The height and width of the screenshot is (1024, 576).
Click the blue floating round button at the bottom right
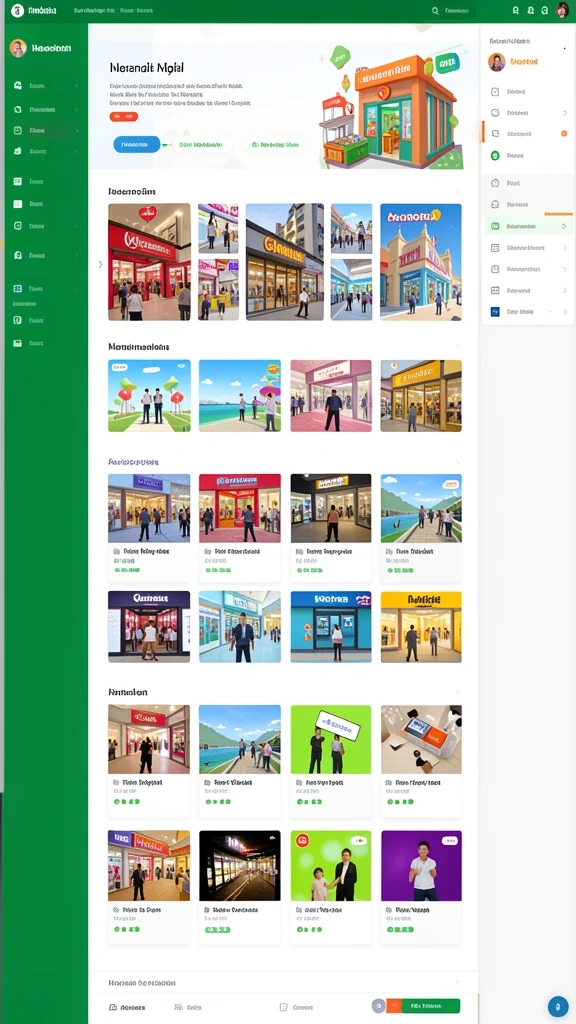(558, 1006)
